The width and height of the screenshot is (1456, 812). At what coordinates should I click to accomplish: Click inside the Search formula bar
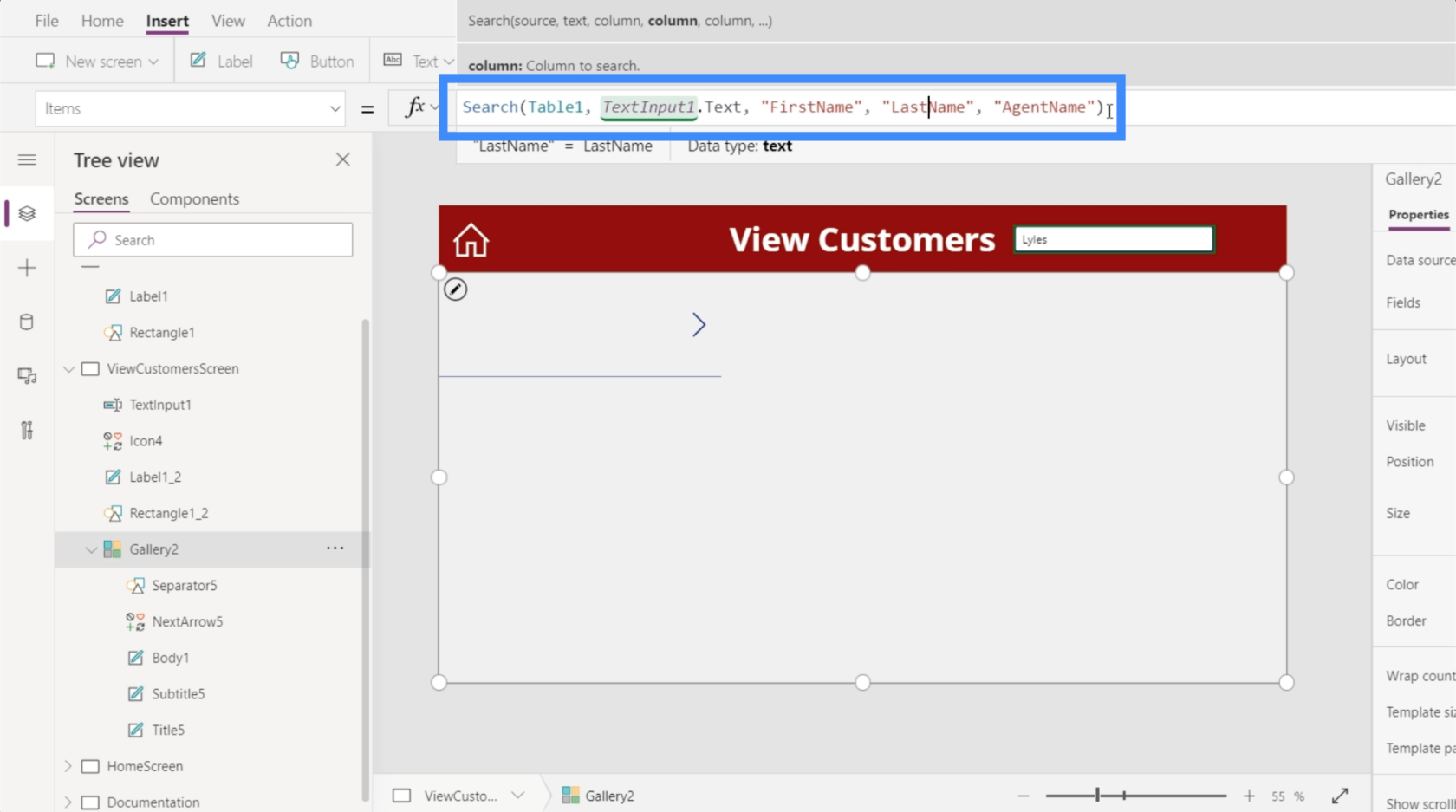point(782,107)
